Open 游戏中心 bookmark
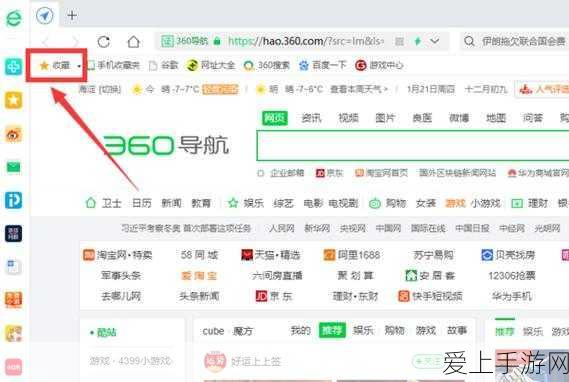The width and height of the screenshot is (569, 382). click(x=379, y=66)
